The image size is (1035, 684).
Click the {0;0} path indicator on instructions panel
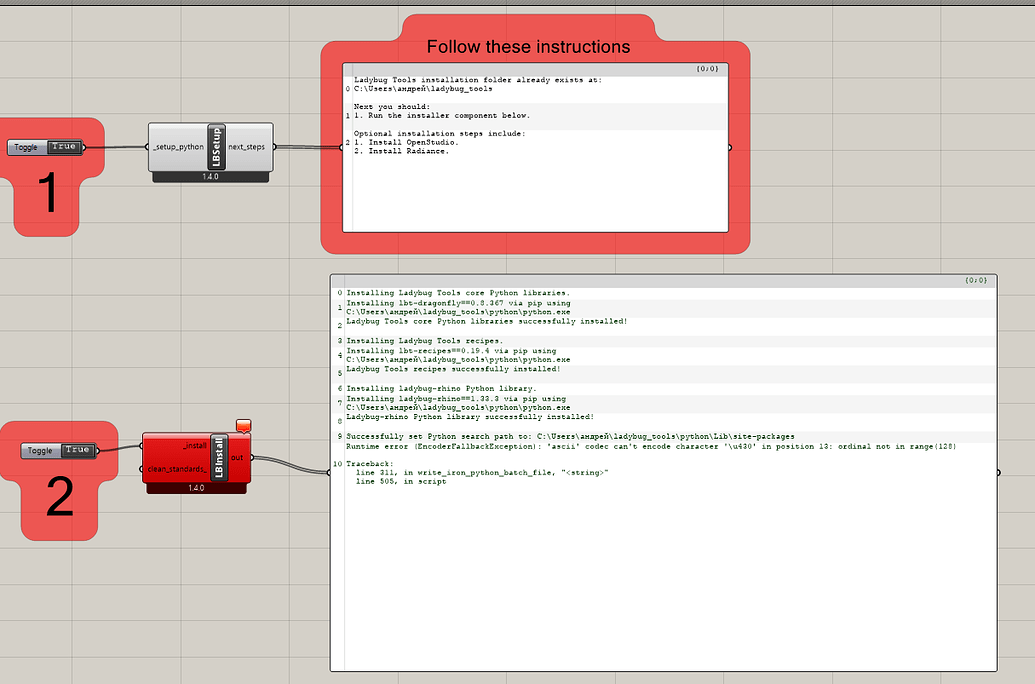[706, 68]
